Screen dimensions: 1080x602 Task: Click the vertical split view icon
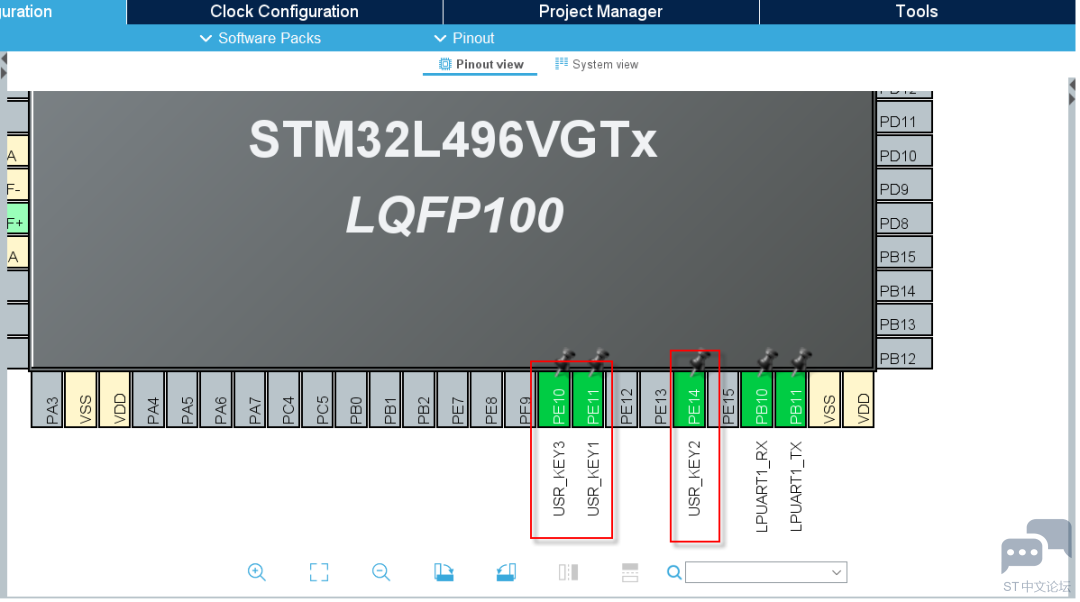(x=568, y=572)
